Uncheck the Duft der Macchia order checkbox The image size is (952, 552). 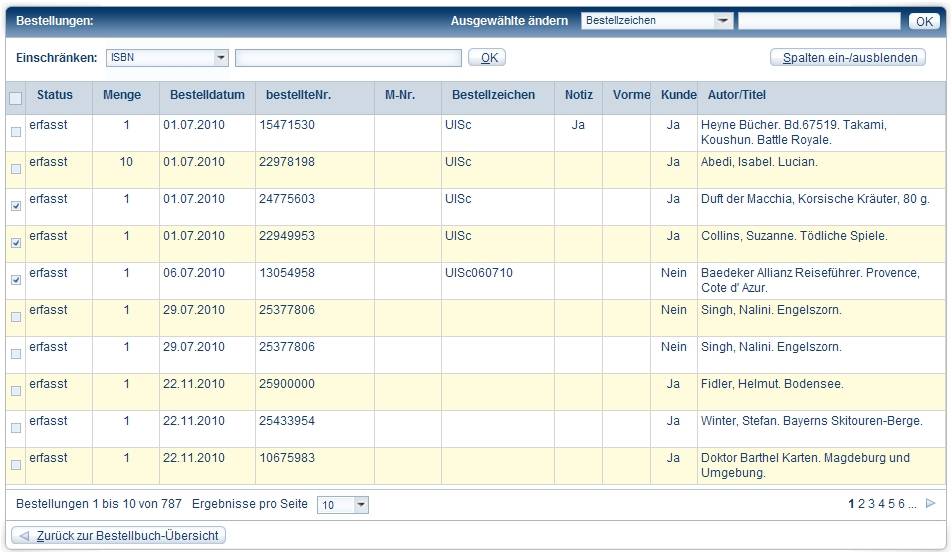(15, 206)
